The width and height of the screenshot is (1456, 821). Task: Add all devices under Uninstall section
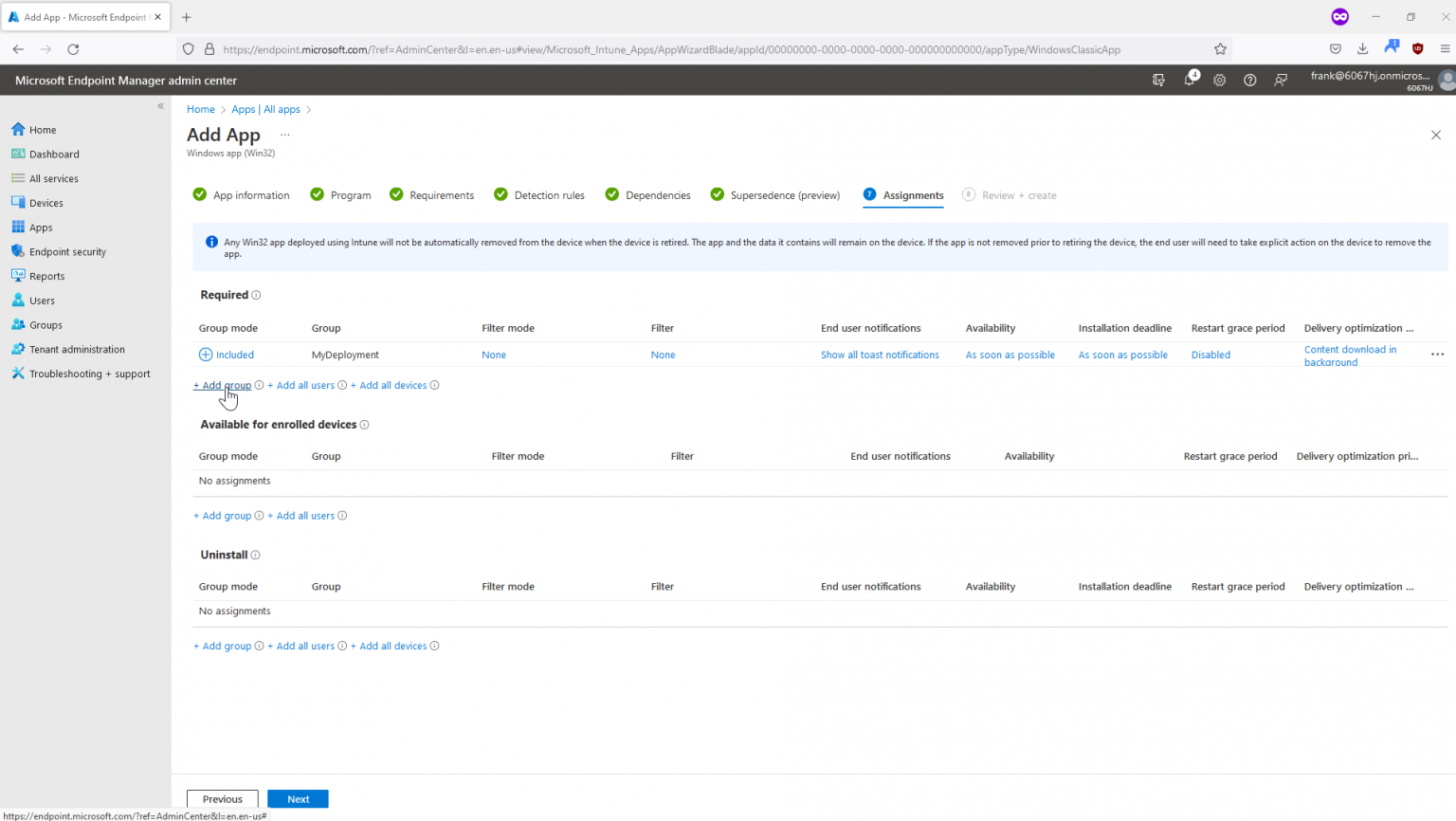click(x=389, y=646)
